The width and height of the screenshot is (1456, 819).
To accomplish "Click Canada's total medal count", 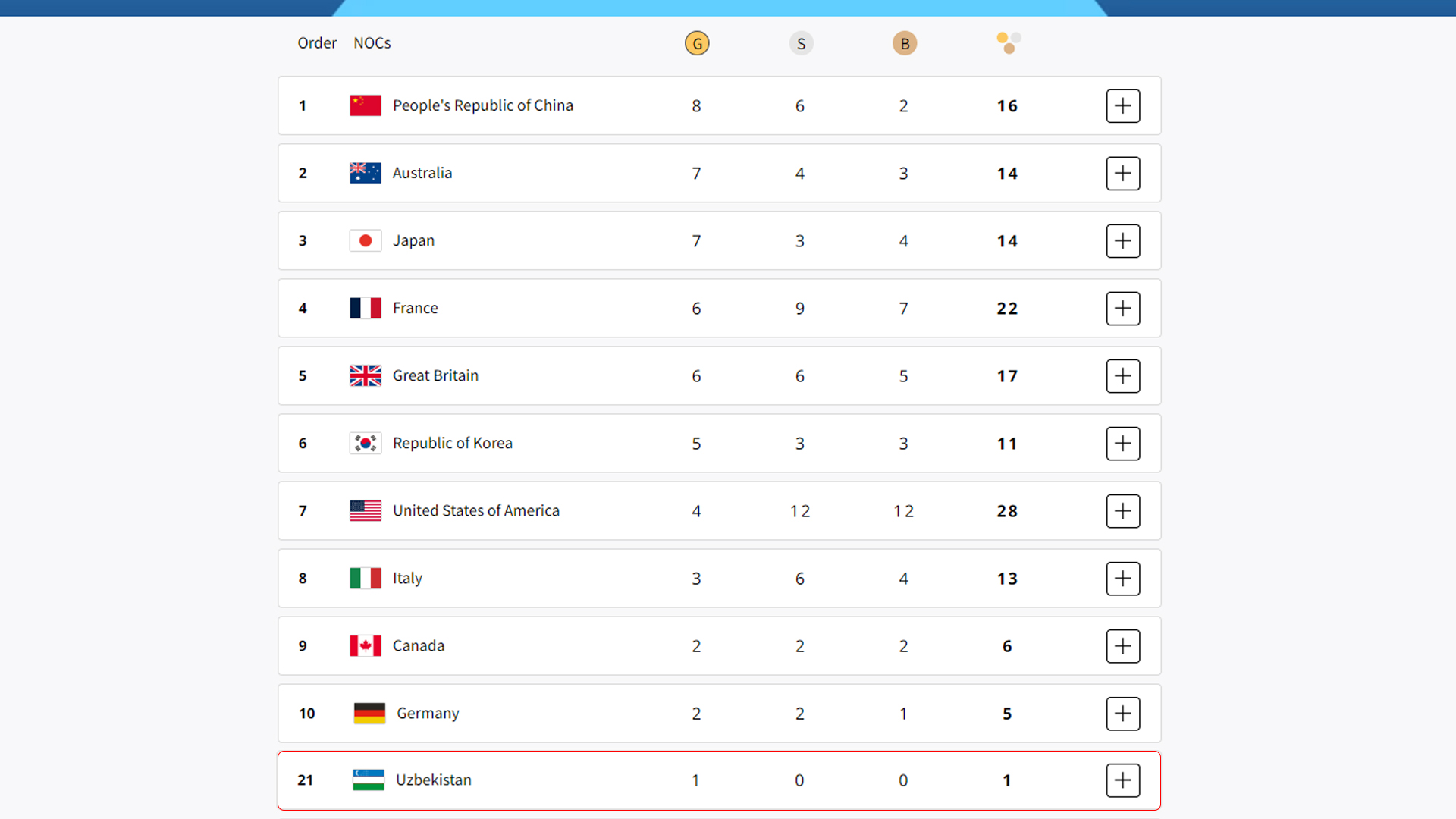I will point(1007,646).
